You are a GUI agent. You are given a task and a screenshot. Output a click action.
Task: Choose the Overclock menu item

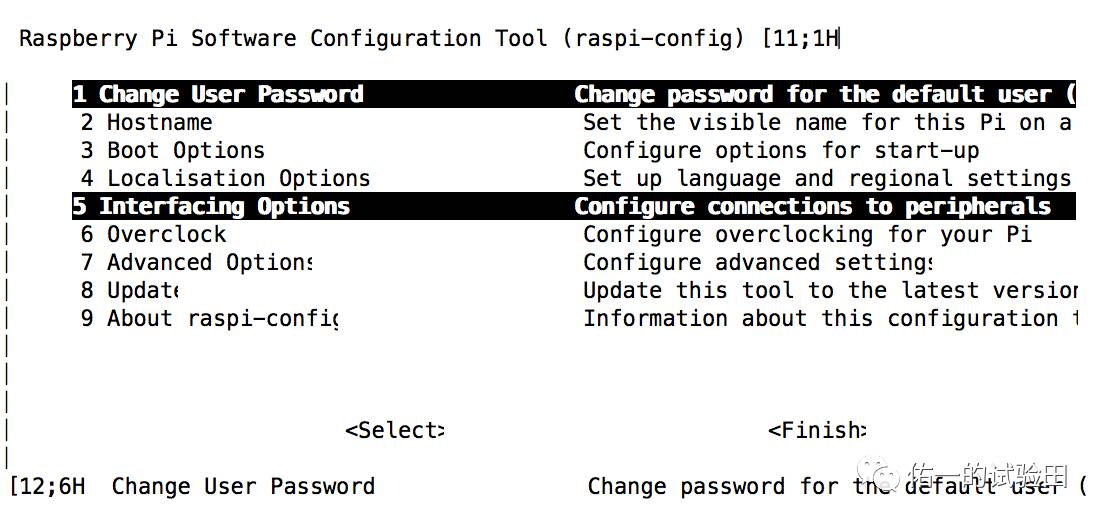tap(153, 235)
